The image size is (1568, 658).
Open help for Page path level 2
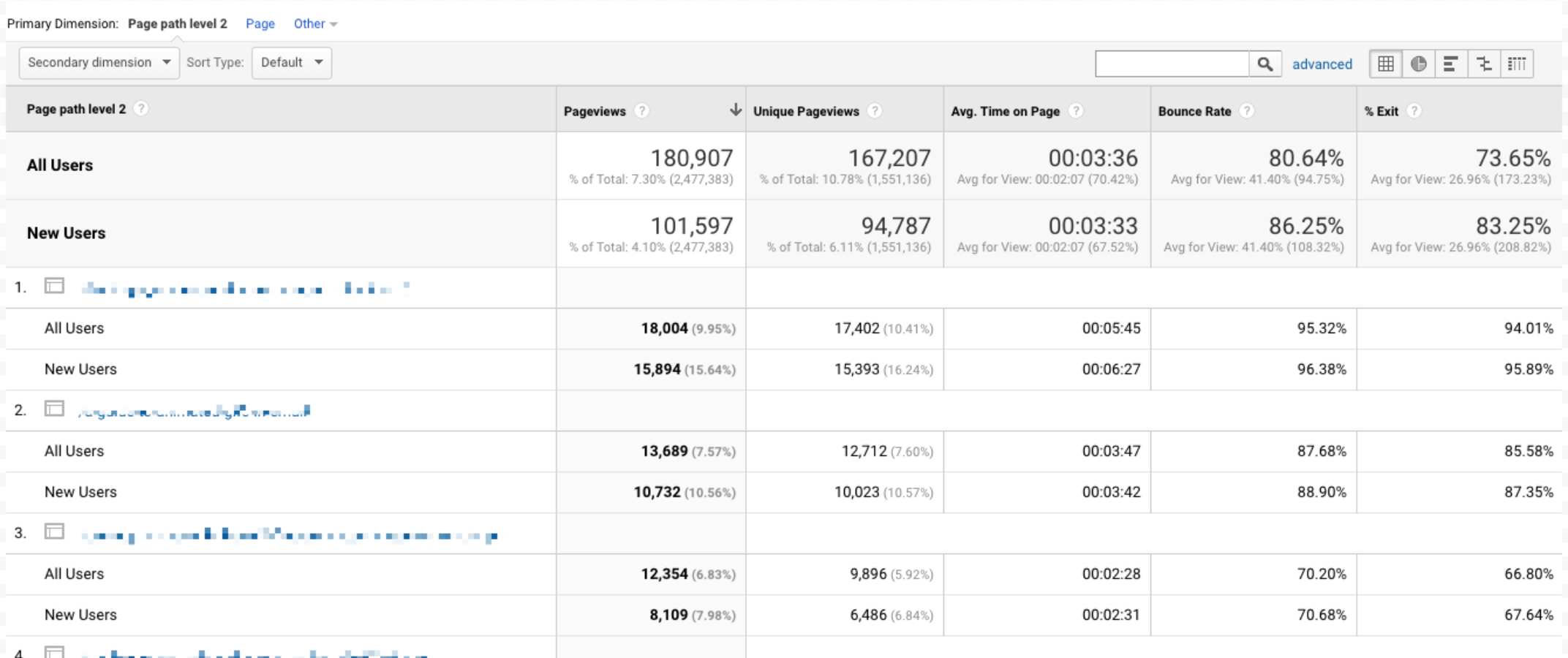(141, 108)
